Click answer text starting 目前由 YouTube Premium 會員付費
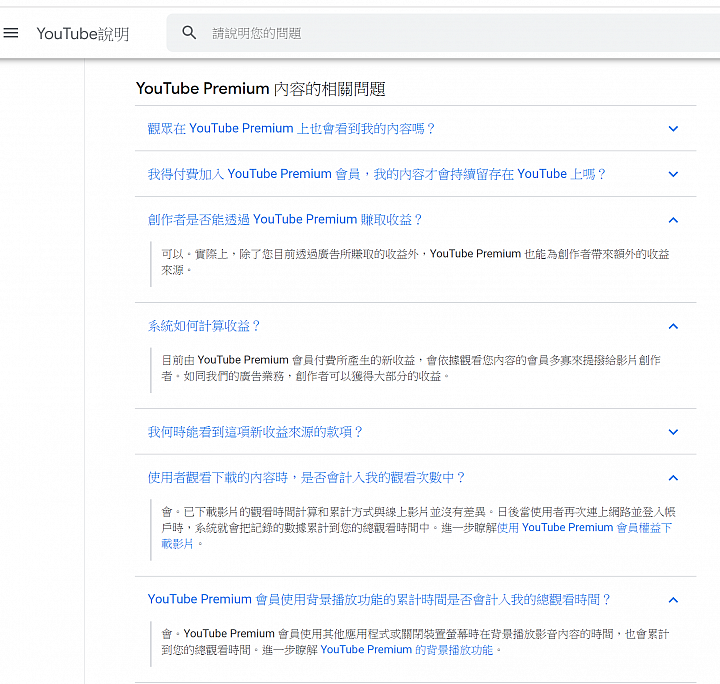 (x=411, y=368)
